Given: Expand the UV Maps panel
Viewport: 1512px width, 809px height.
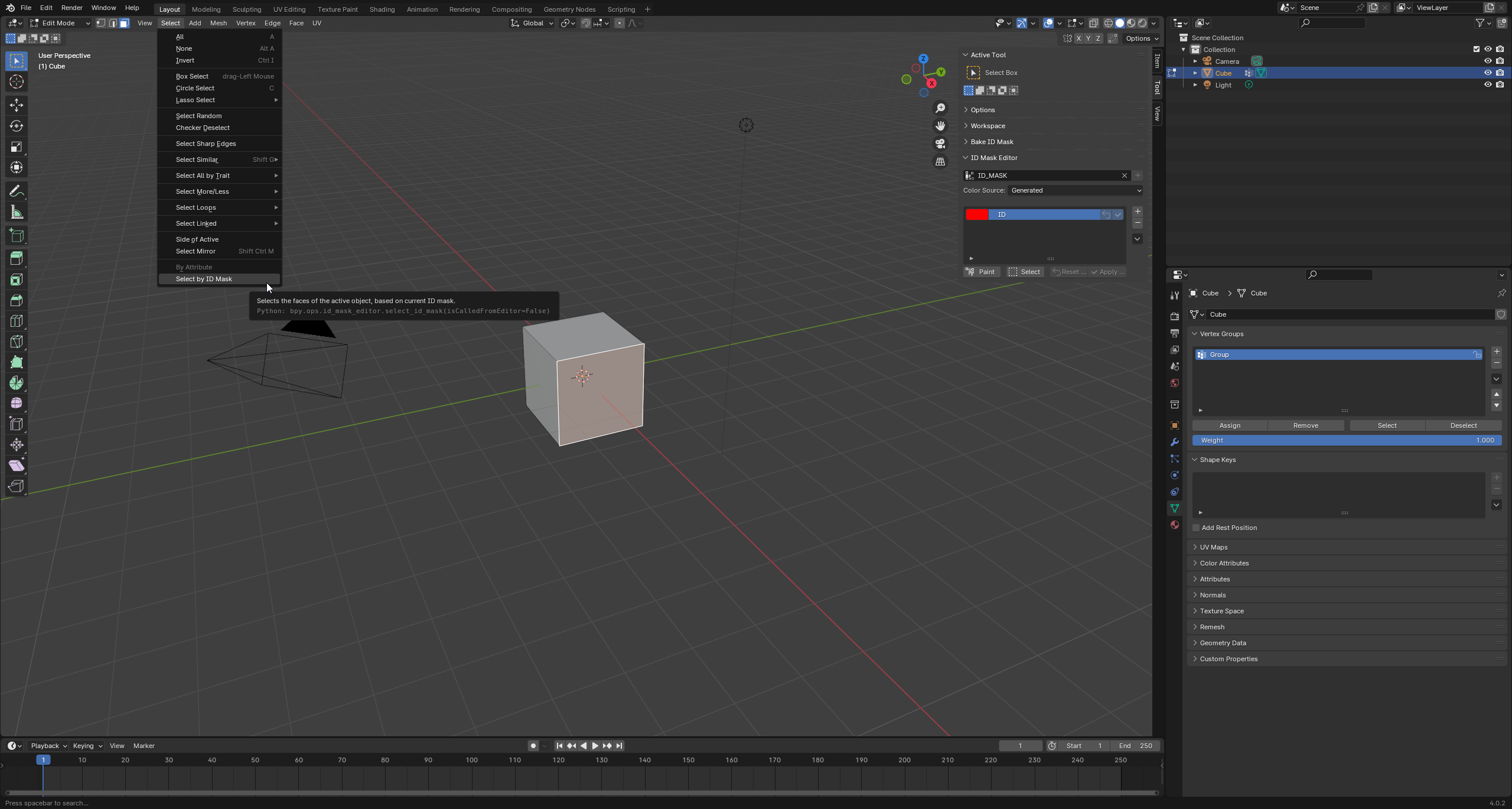Looking at the screenshot, I should [1214, 547].
